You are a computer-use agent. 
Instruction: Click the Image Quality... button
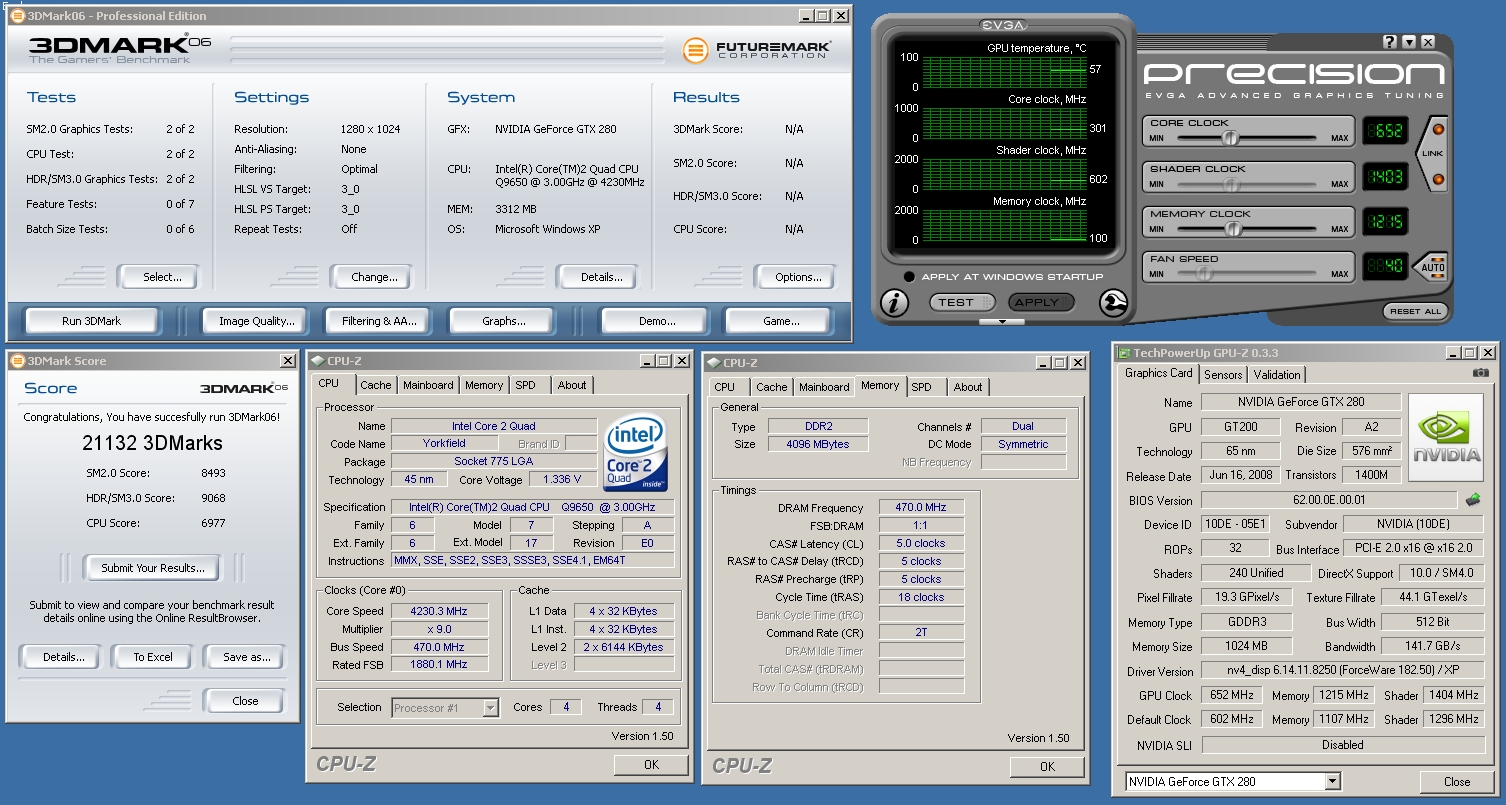[x=257, y=321]
